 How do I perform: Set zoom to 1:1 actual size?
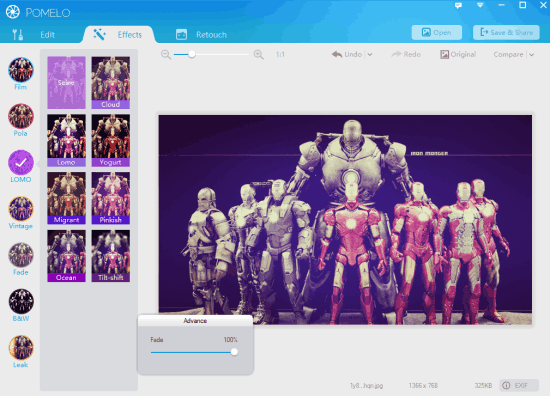(x=280, y=54)
